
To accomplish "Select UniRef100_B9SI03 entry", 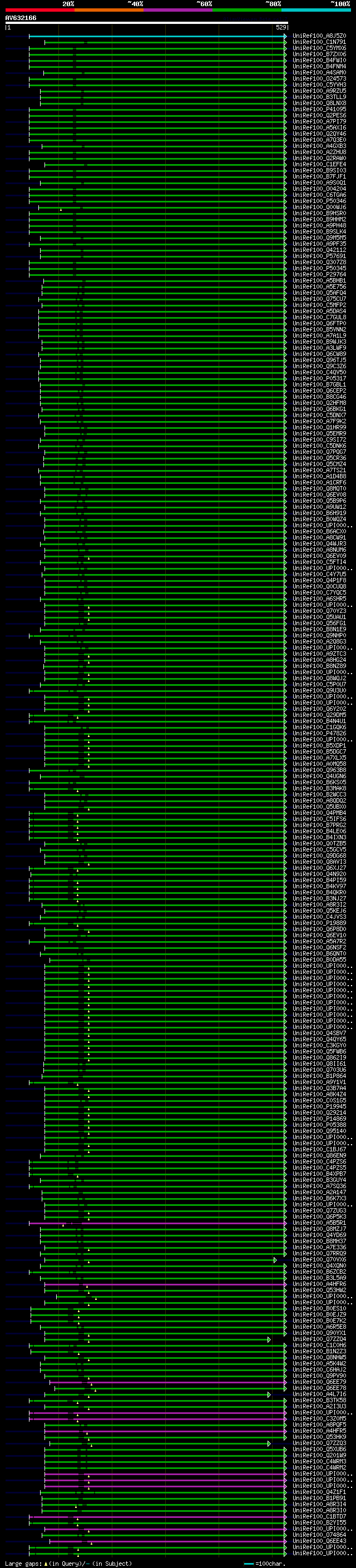I will (319, 170).
